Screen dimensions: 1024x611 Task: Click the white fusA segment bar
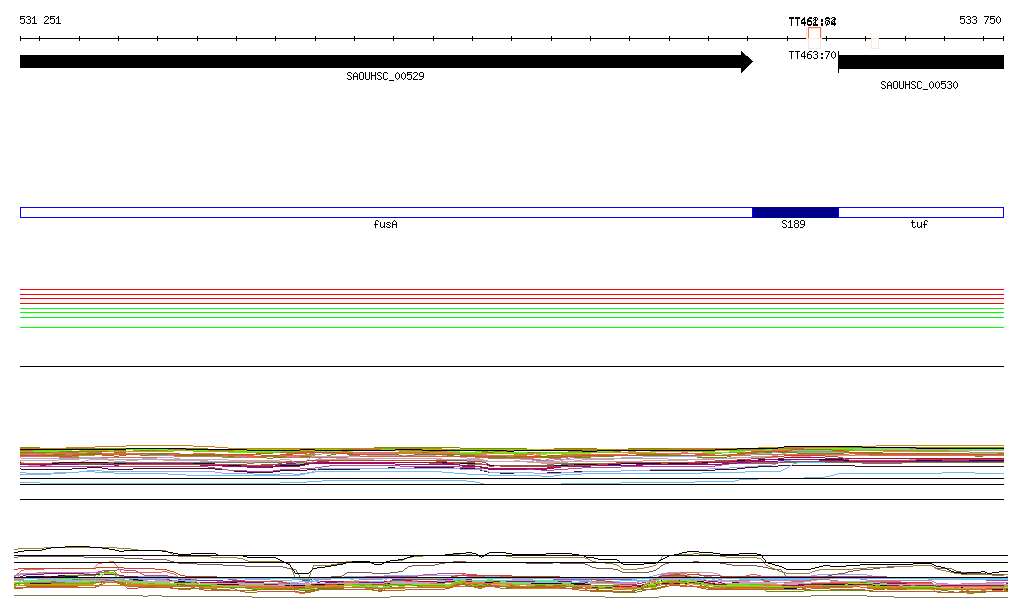pos(385,212)
